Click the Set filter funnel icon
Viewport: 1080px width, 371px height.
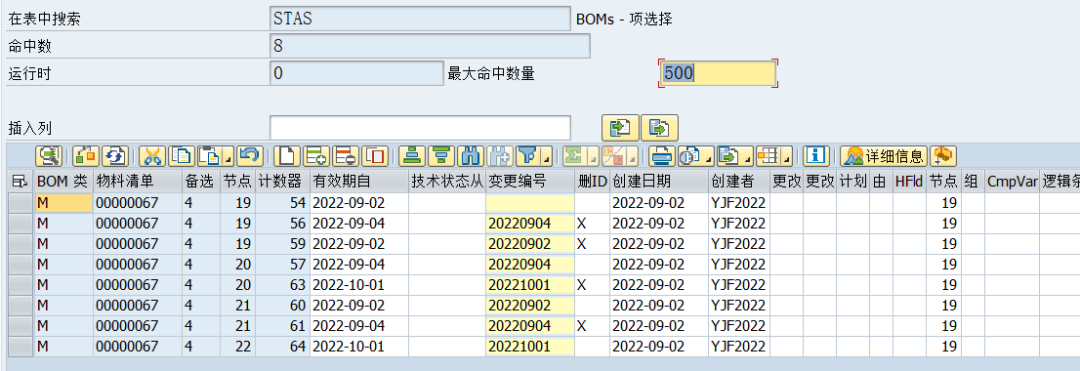(527, 156)
